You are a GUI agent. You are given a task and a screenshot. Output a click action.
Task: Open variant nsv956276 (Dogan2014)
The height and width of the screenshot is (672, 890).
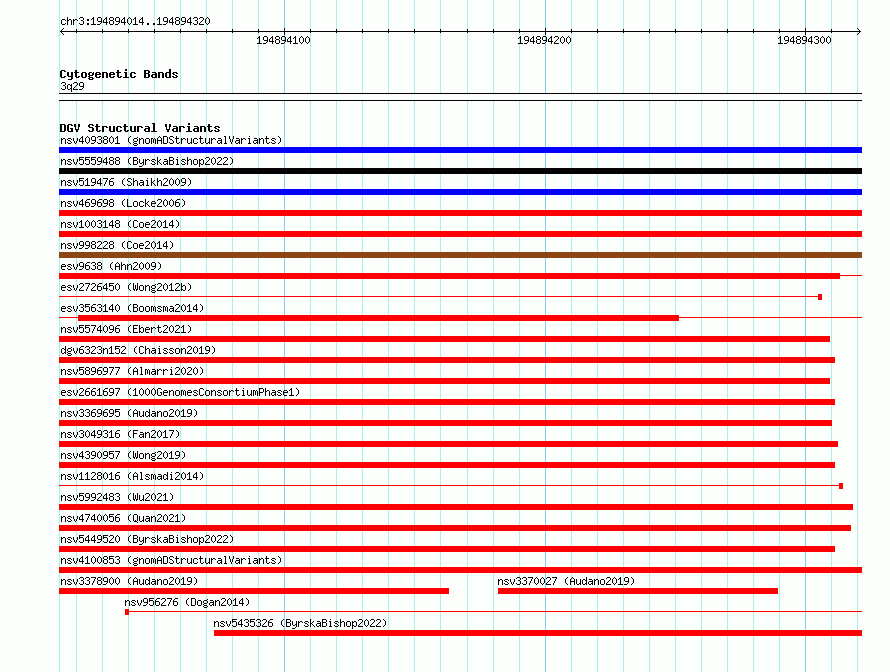187,602
